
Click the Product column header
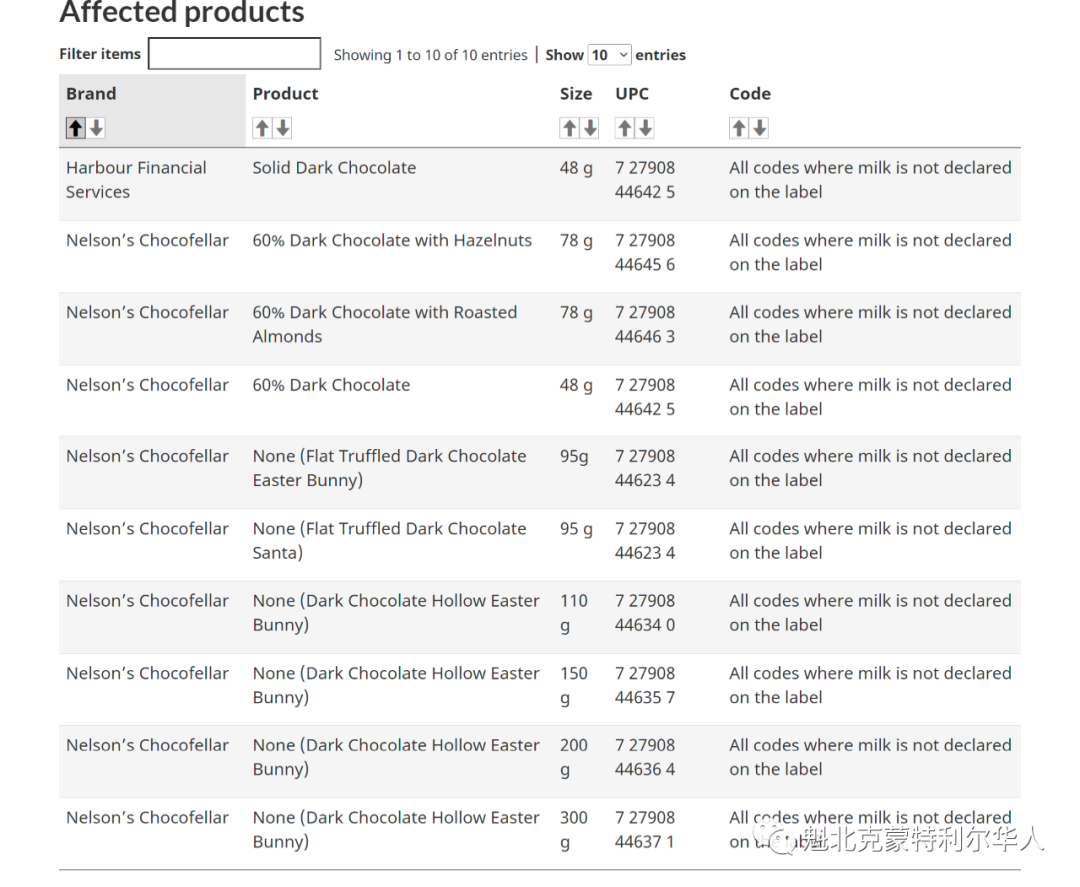pyautogui.click(x=285, y=94)
